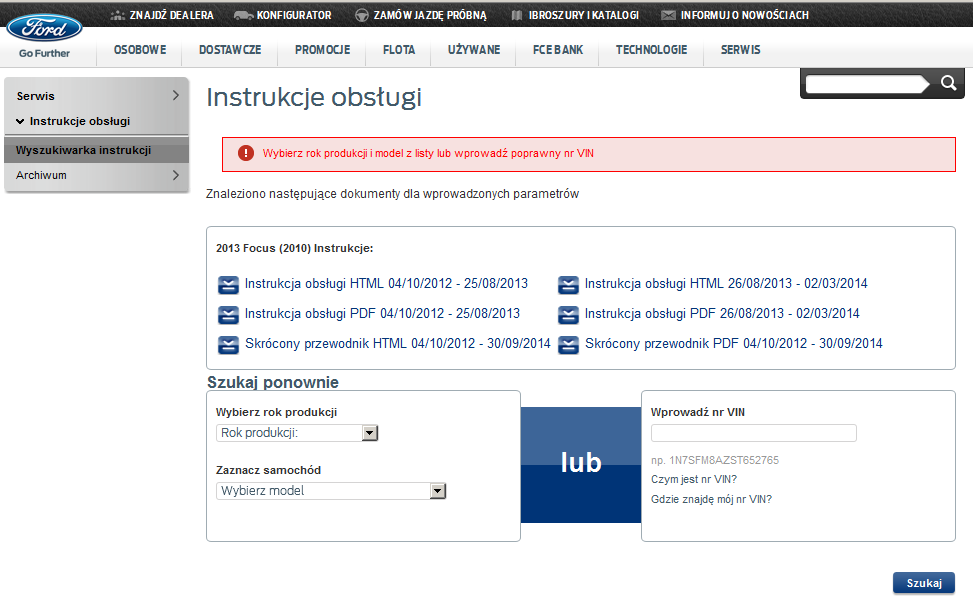Collapse the Instrukcje obsługi sidebar arrow
Image resolution: width=973 pixels, height=611 pixels.
point(20,122)
